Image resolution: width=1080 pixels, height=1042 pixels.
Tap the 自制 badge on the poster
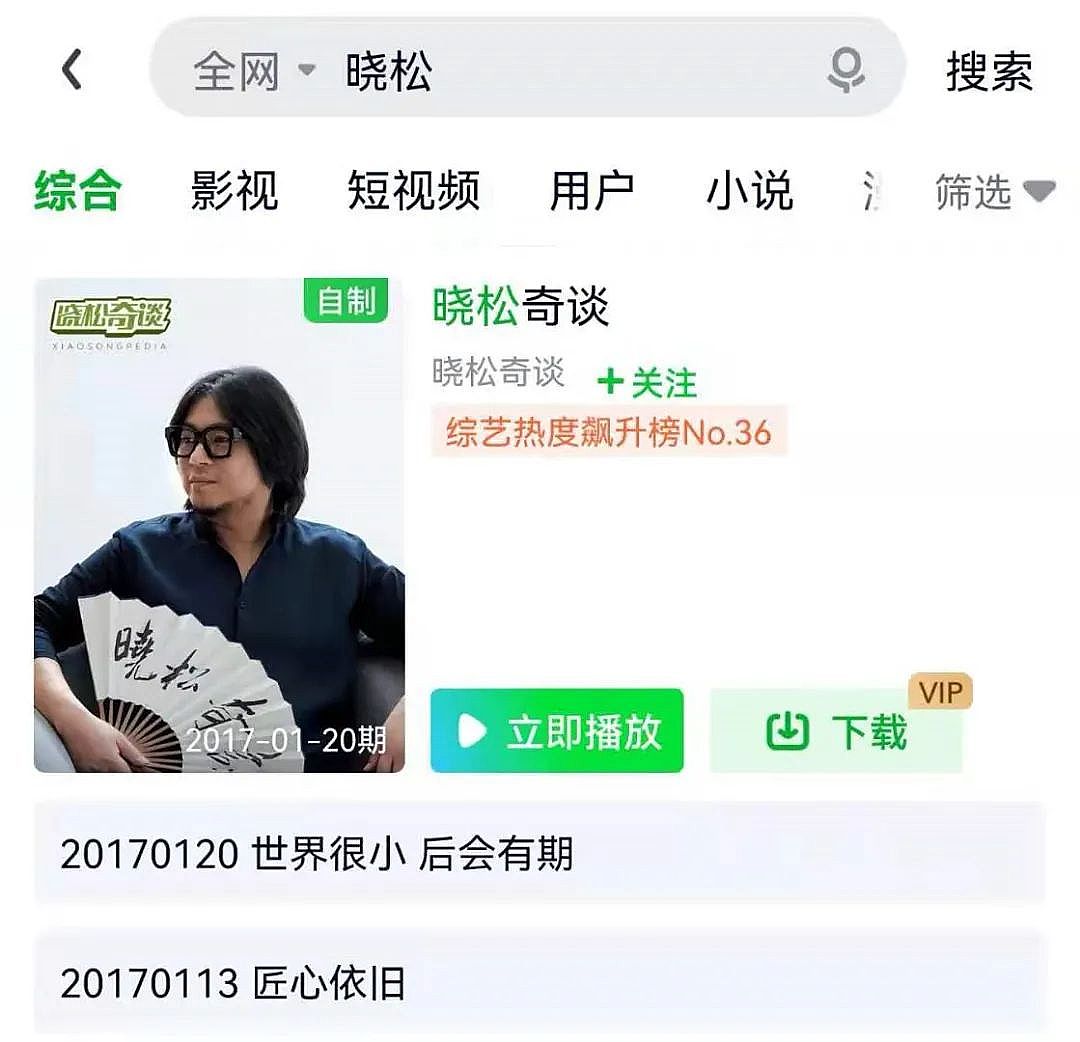(x=346, y=300)
